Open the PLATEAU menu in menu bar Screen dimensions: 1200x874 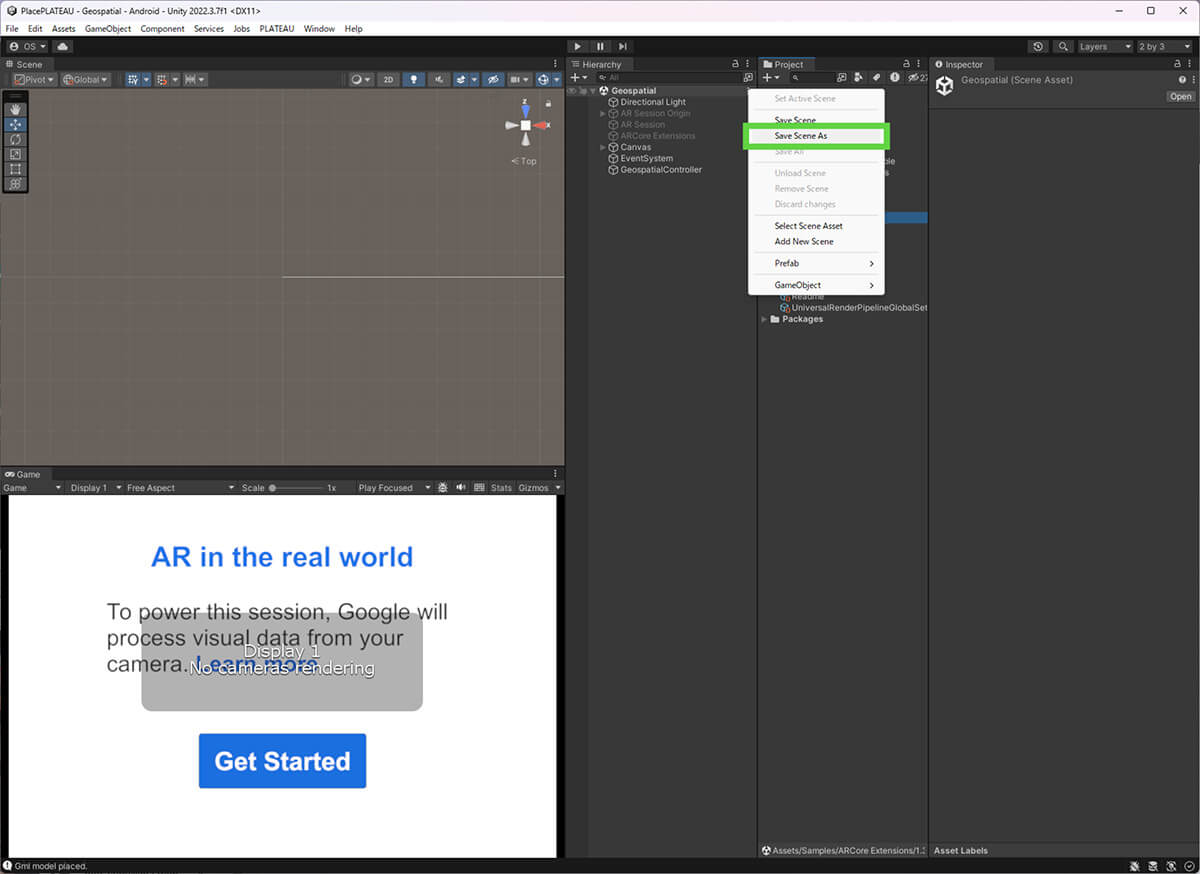277,29
